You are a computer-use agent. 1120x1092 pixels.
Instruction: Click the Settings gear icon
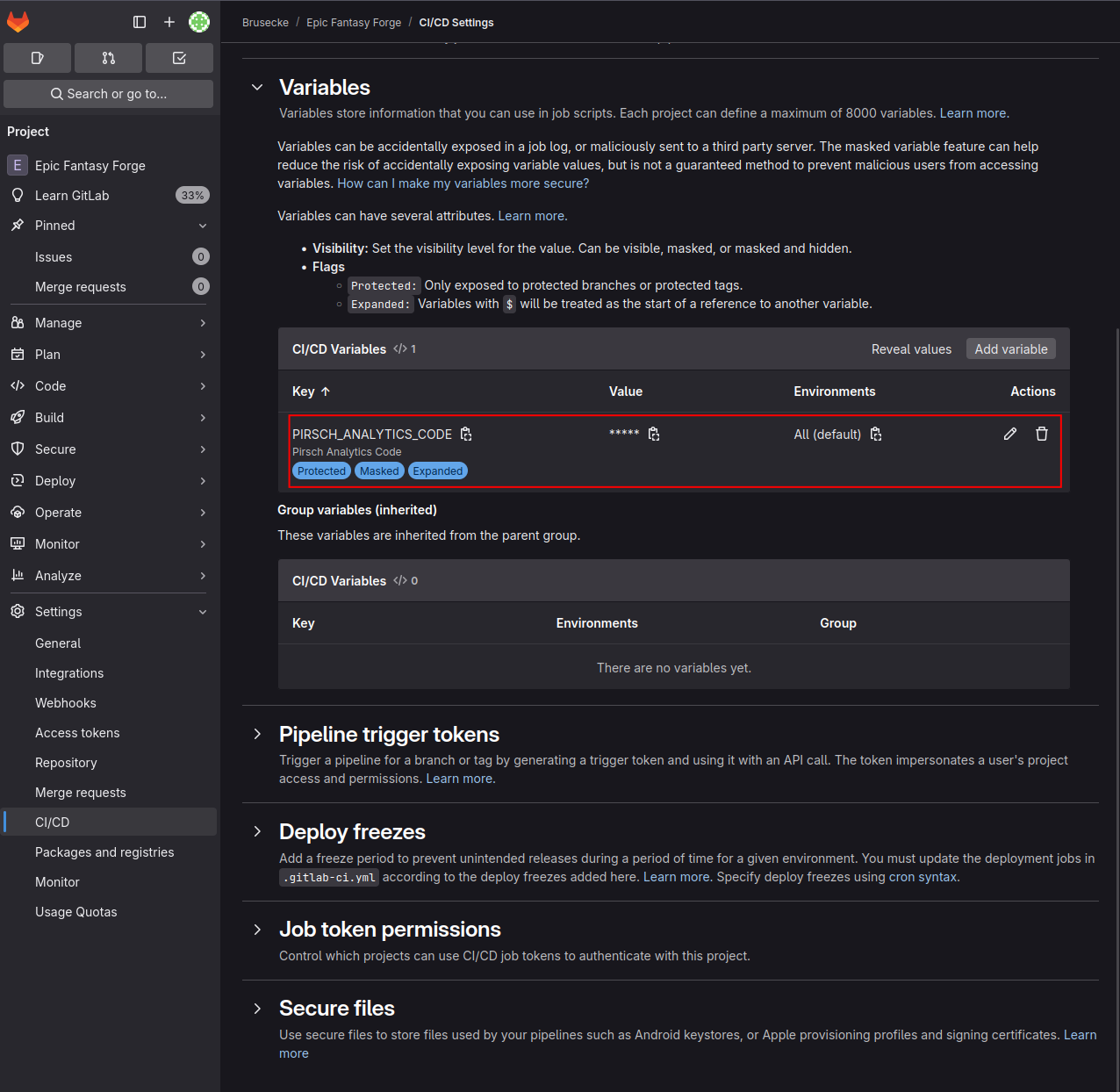(x=18, y=612)
